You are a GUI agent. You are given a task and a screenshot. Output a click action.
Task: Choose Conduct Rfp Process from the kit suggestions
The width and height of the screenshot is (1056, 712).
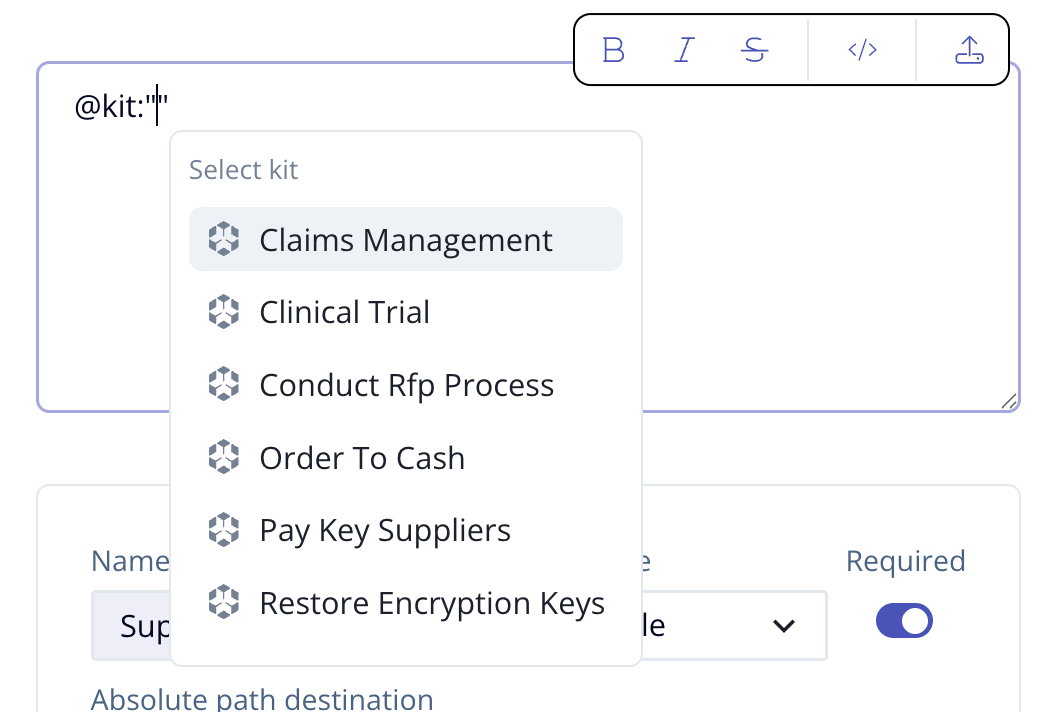pyautogui.click(x=406, y=385)
